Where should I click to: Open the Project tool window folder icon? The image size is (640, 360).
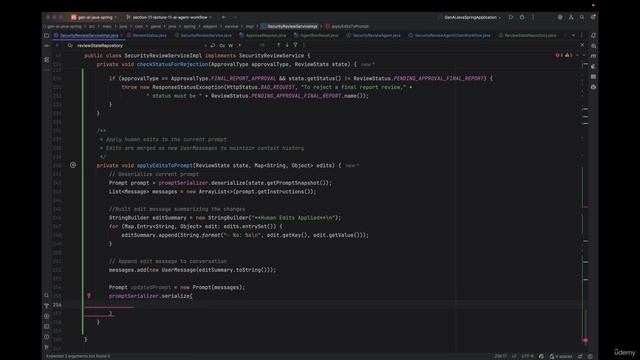47,36
